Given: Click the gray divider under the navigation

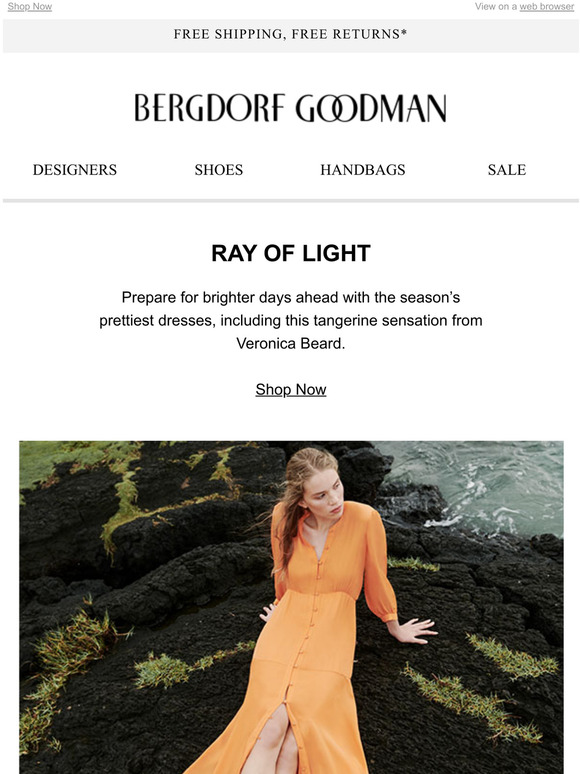Looking at the screenshot, I should click(290, 201).
